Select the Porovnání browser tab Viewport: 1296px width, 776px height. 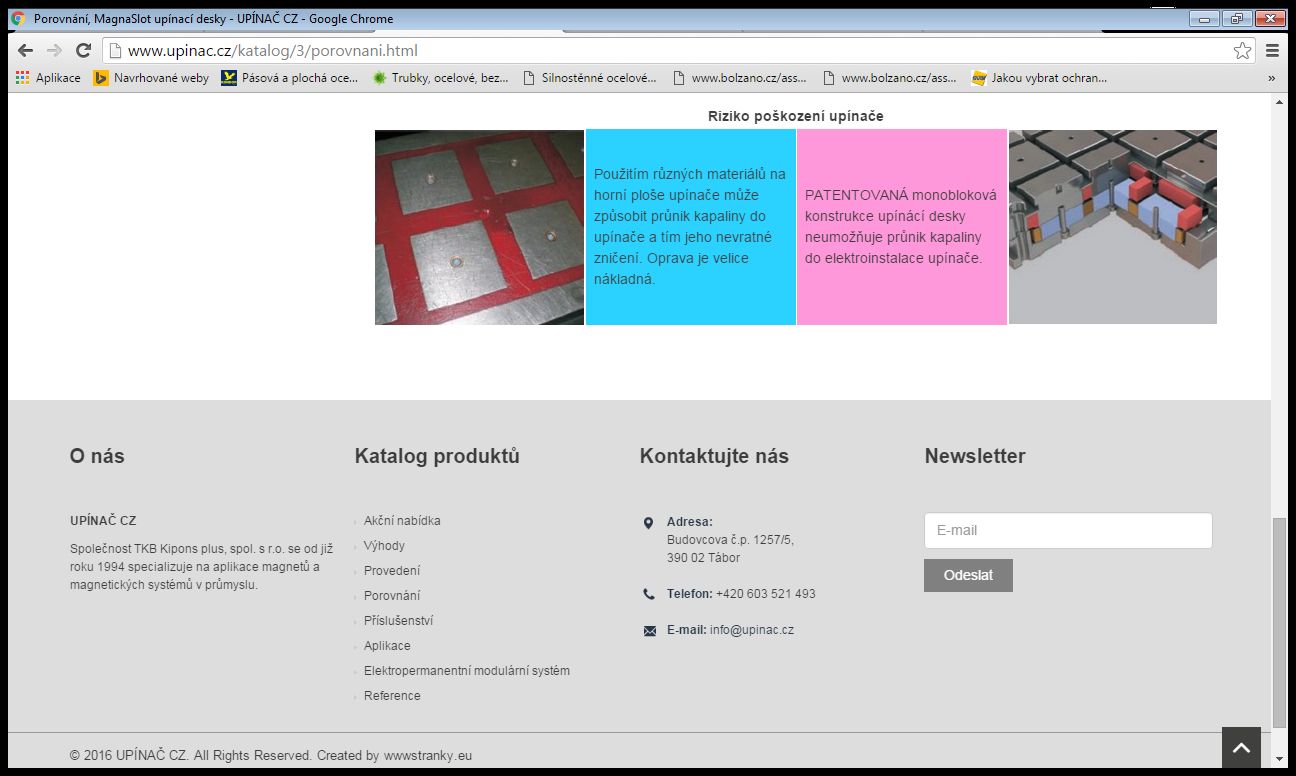click(213, 19)
